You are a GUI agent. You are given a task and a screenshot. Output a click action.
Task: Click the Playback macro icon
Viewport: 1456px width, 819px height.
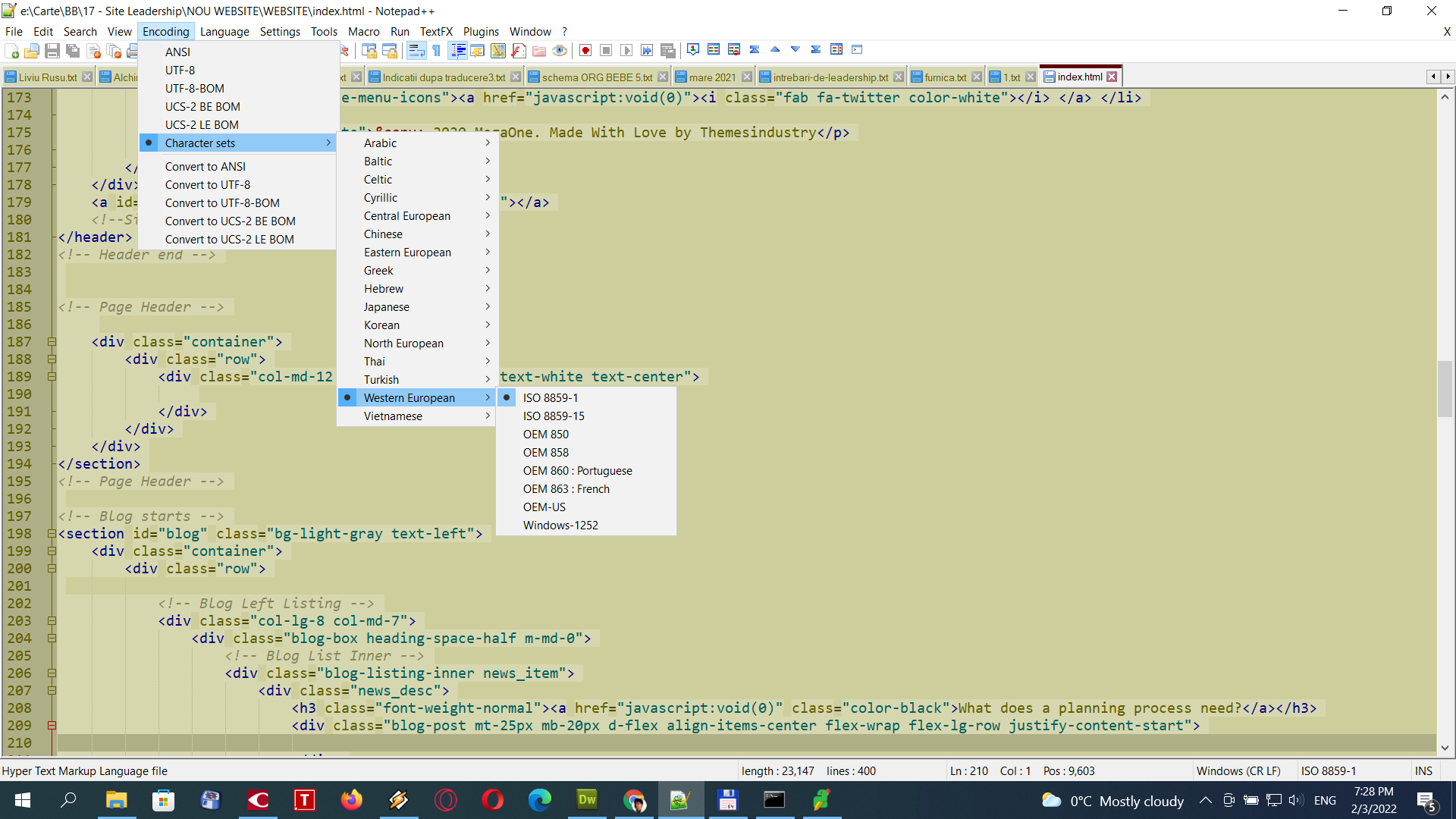626,51
